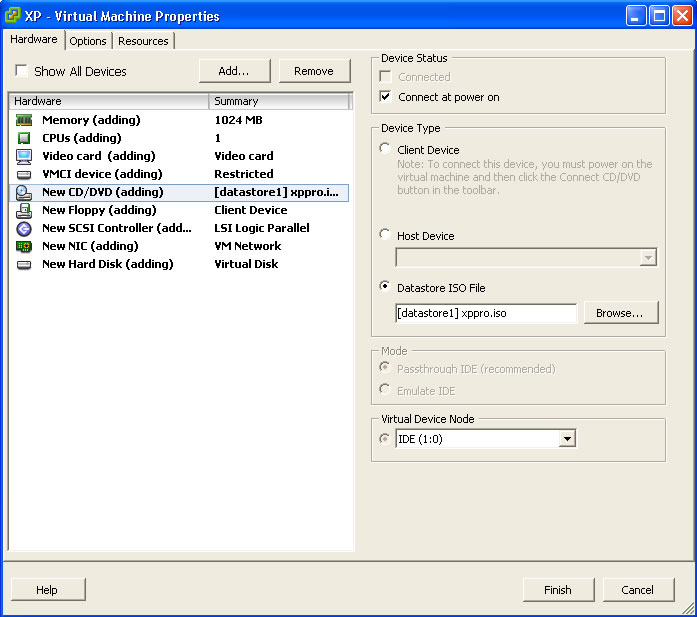Screen dimensions: 697x617
Task: Select the CPUs (adding) row
Action: click(179, 138)
